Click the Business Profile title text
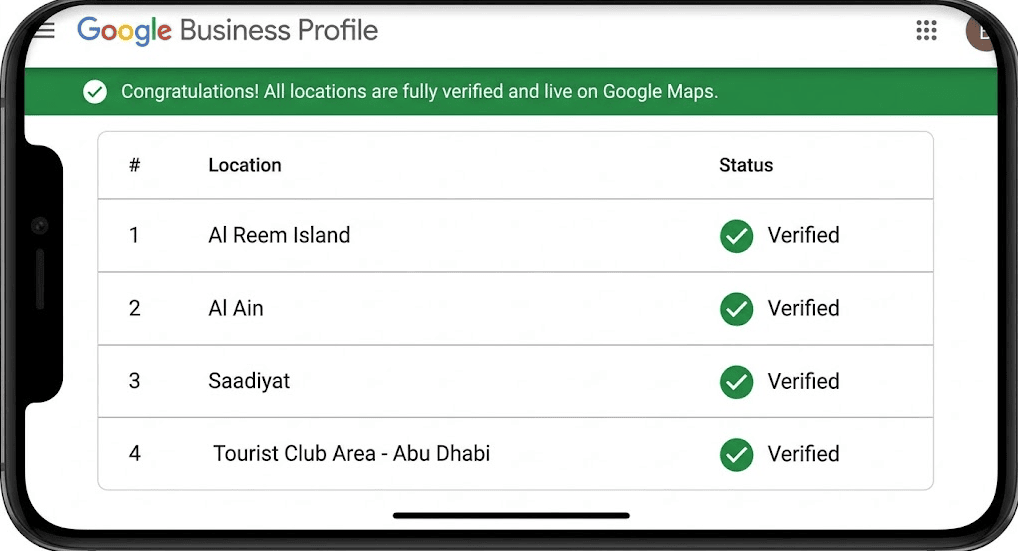 pos(279,30)
